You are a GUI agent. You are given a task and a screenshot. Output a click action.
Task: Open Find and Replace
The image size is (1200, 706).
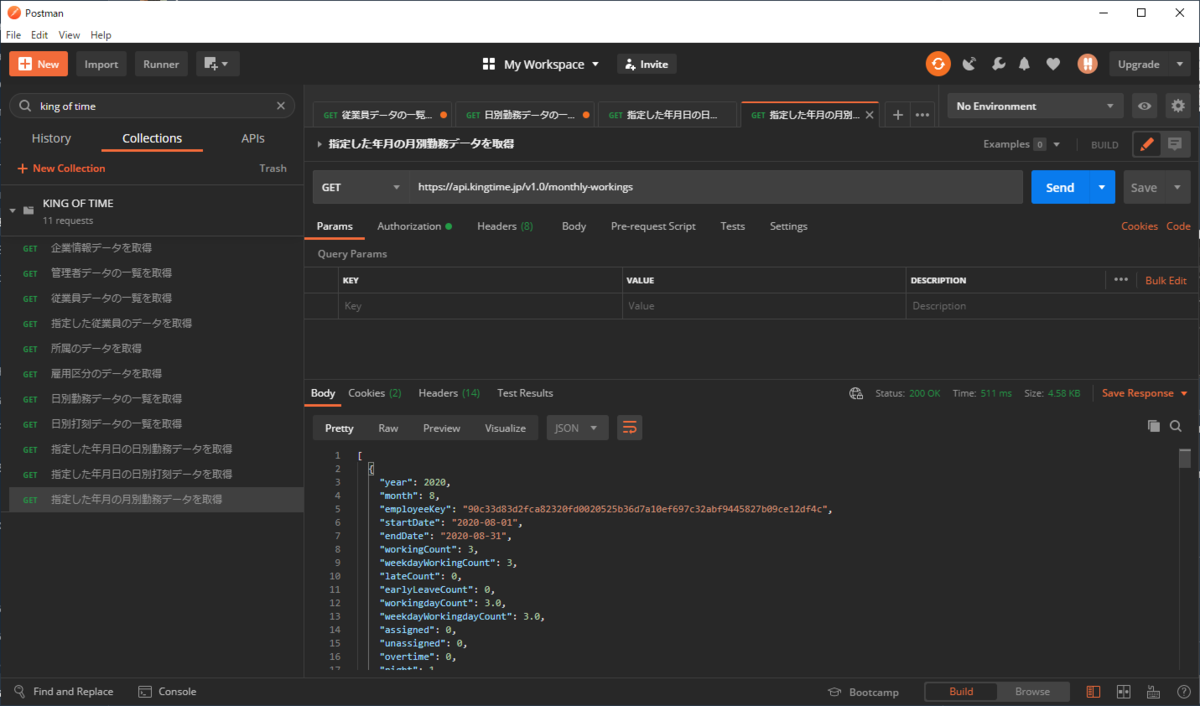tap(63, 691)
